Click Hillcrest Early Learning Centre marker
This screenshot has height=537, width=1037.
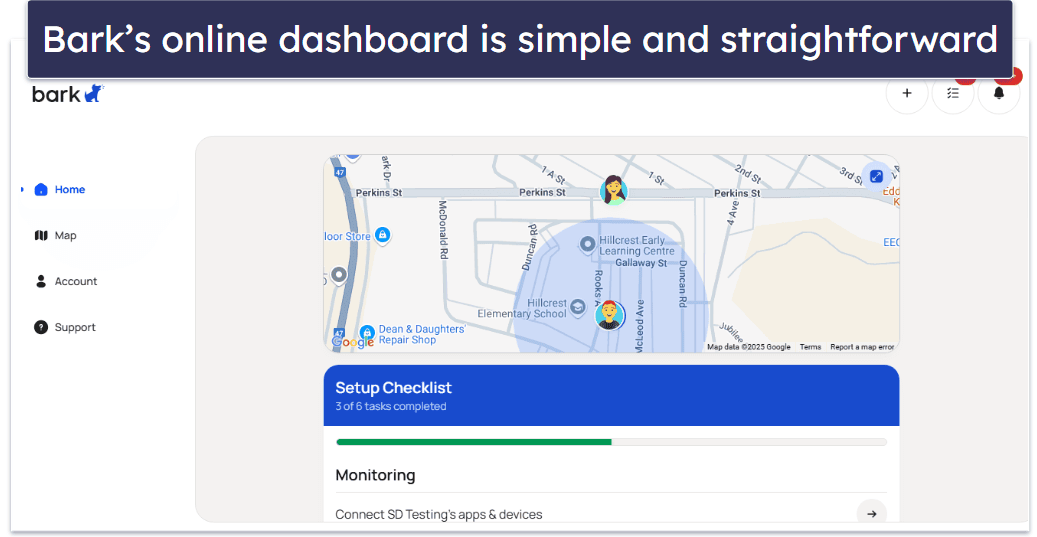pos(587,245)
